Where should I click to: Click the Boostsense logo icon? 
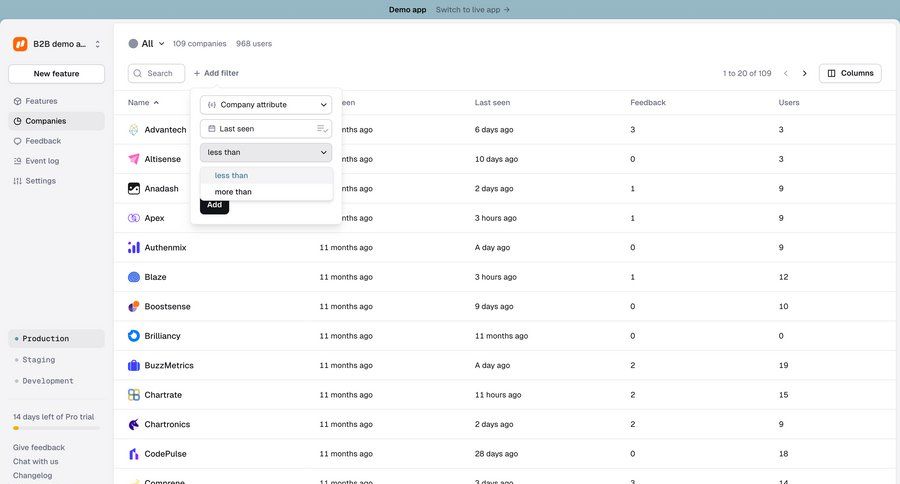coord(134,307)
